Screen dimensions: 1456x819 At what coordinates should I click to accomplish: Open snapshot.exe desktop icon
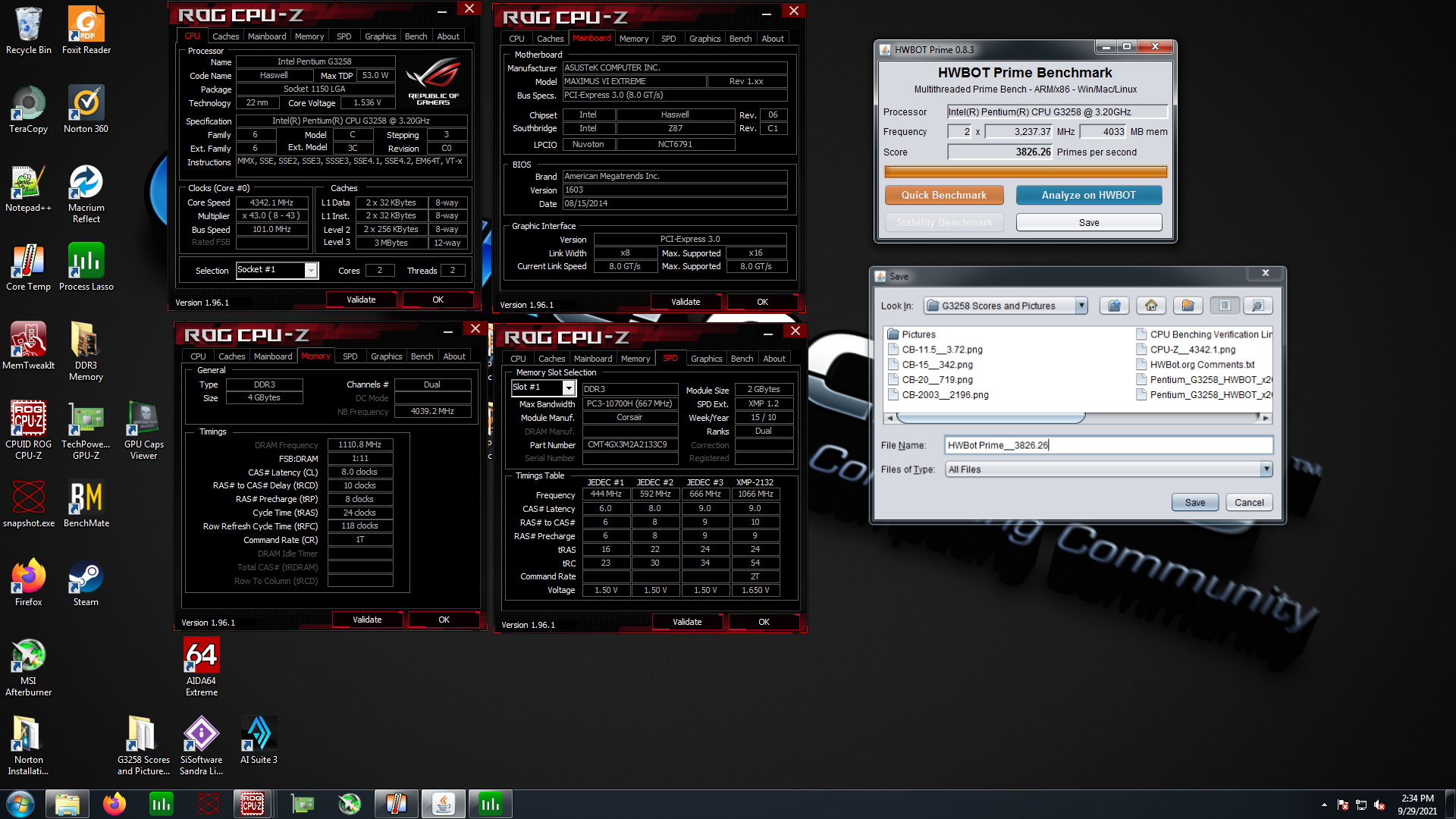[29, 504]
